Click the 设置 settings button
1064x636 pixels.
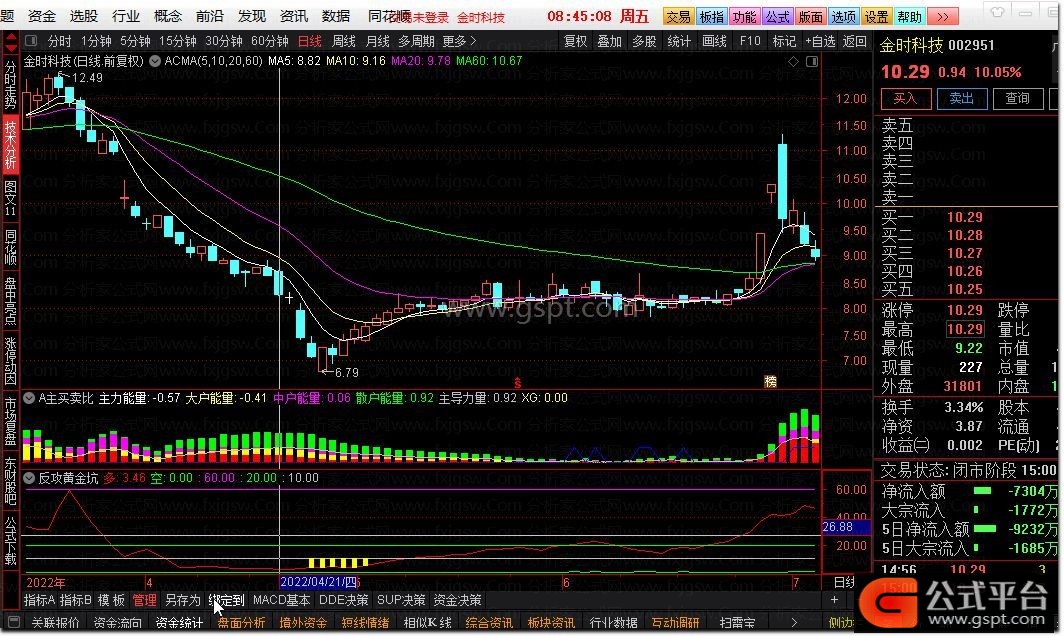[876, 16]
